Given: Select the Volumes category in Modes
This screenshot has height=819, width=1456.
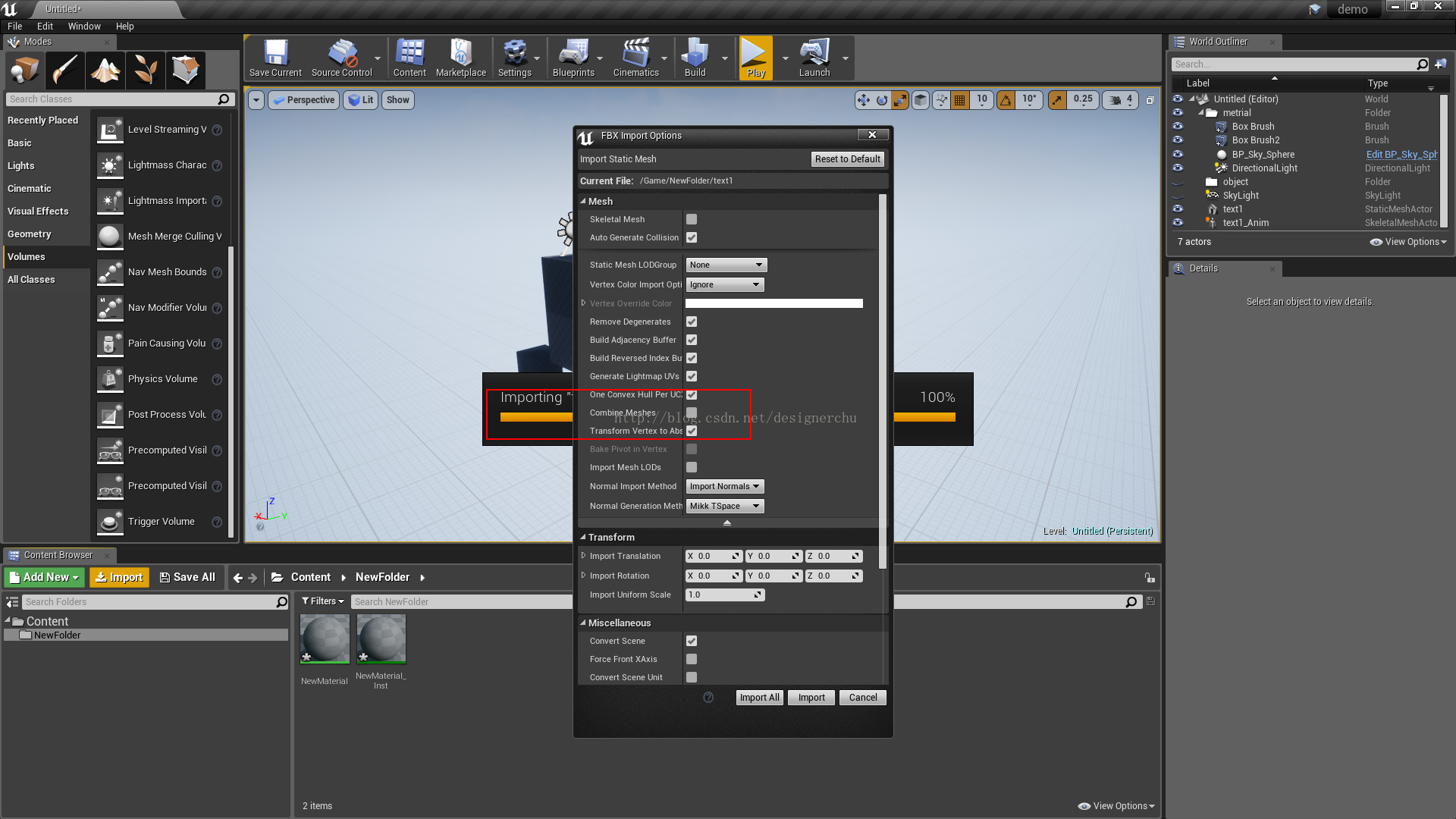Looking at the screenshot, I should pos(46,257).
